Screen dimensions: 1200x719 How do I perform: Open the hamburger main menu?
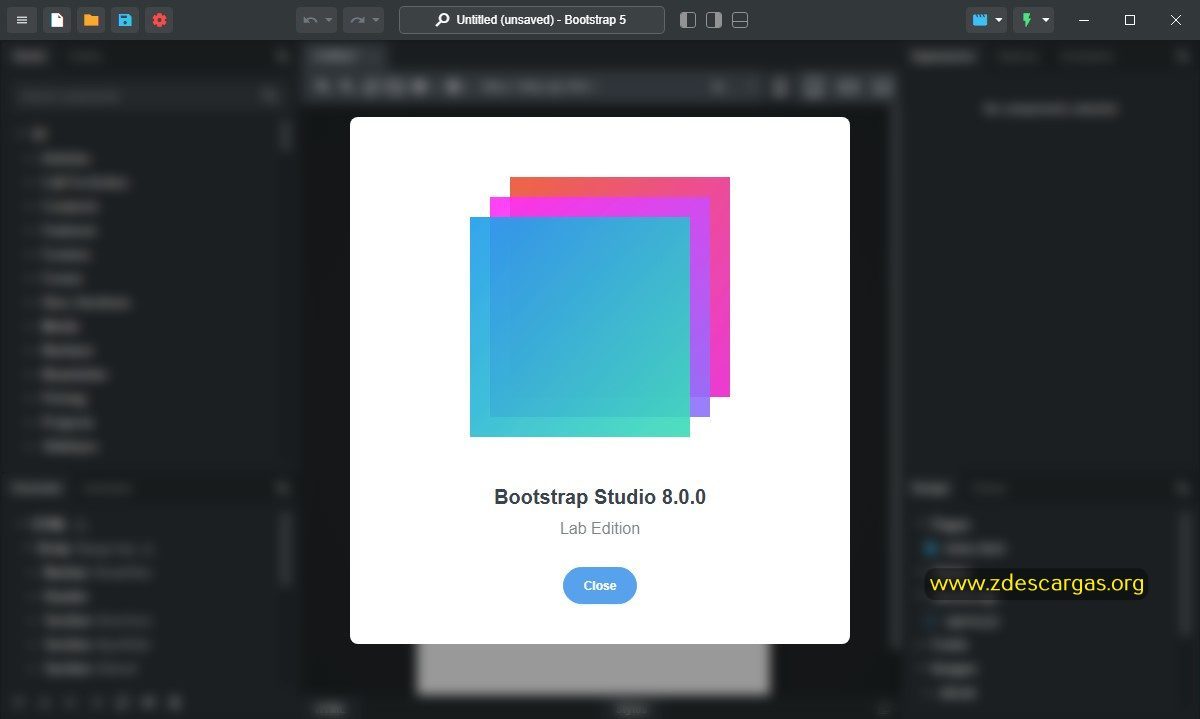(x=22, y=20)
